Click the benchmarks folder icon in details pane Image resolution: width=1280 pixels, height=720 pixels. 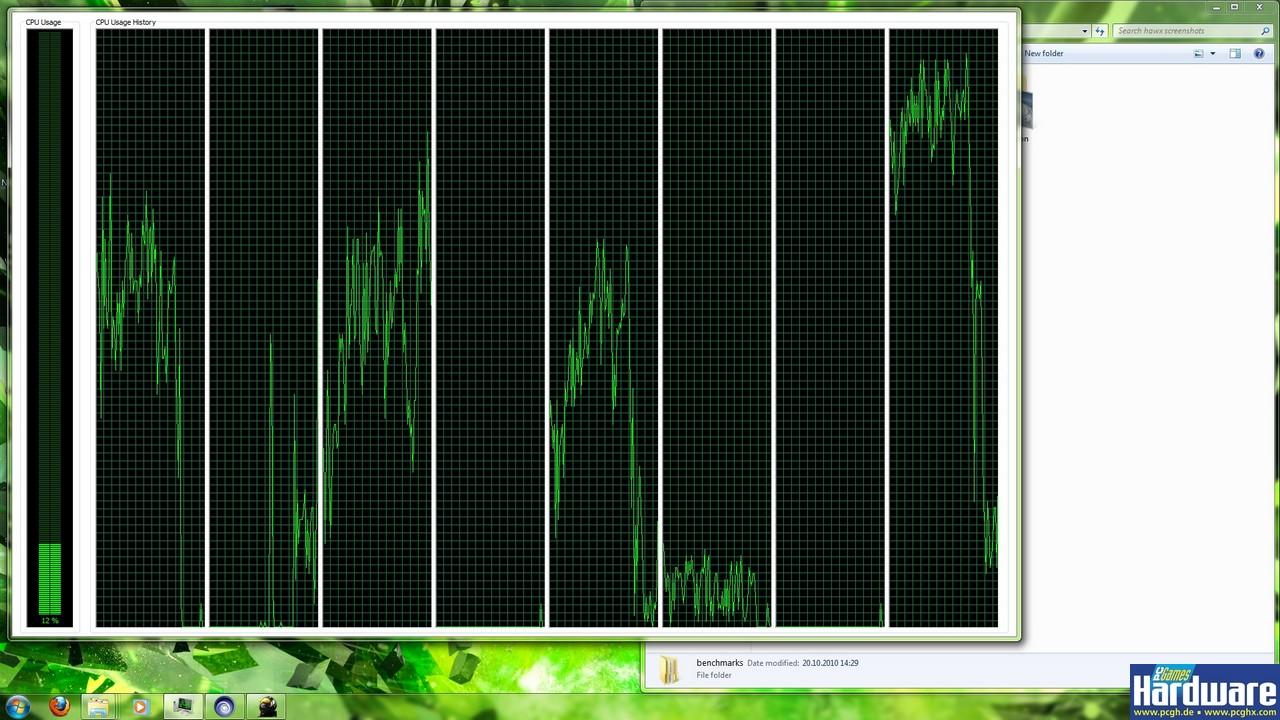671,669
